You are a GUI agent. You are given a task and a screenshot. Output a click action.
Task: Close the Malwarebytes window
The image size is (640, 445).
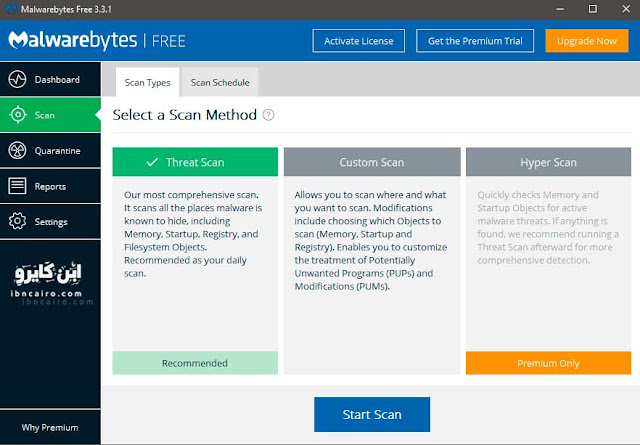(626, 9)
